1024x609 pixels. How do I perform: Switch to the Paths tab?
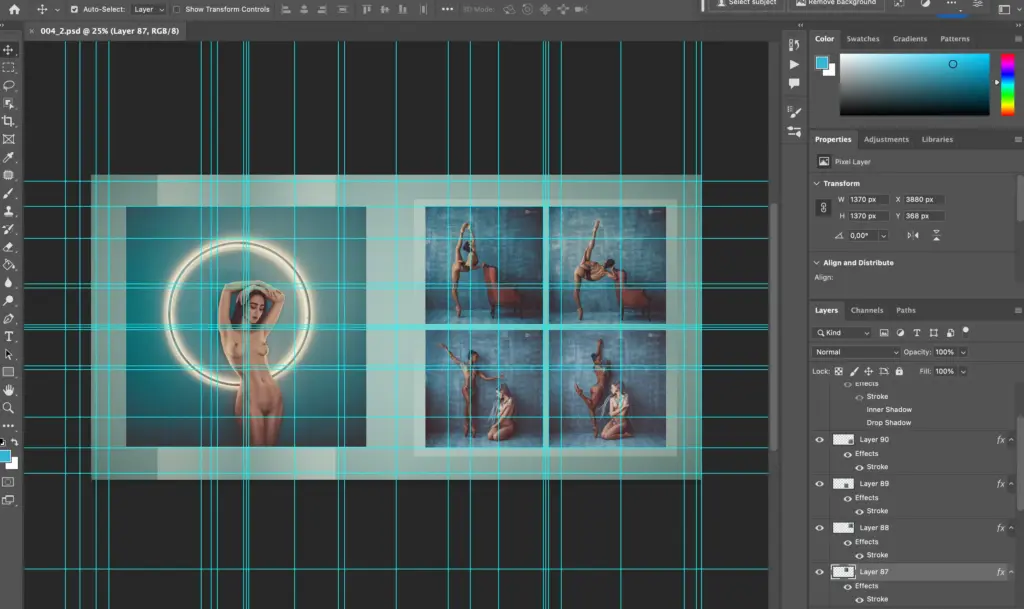pos(905,310)
